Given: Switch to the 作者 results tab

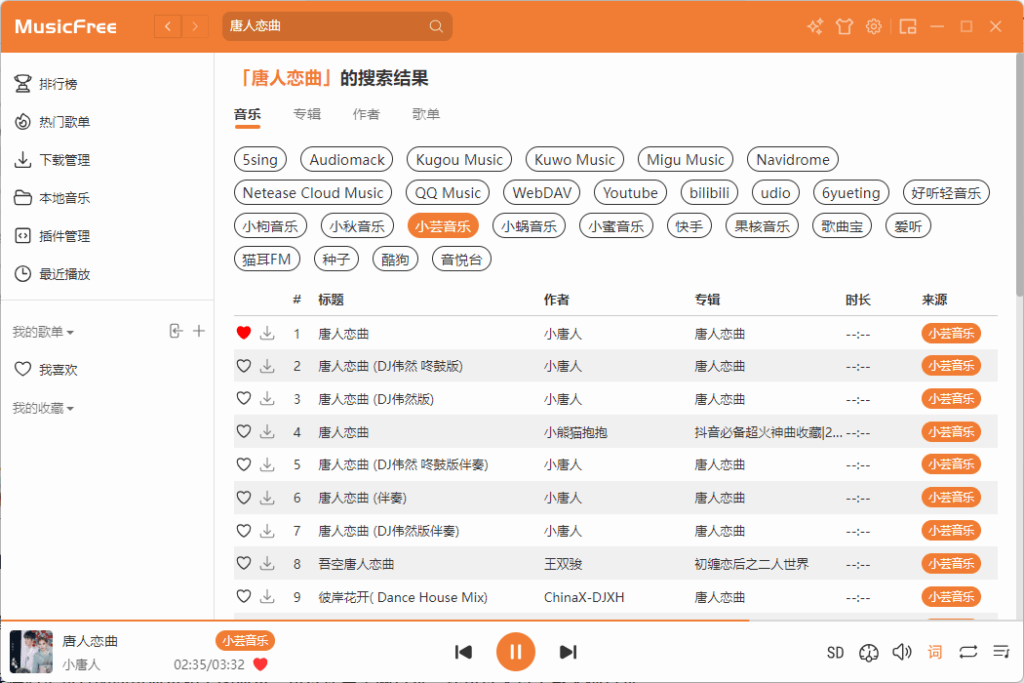Looking at the screenshot, I should 366,114.
